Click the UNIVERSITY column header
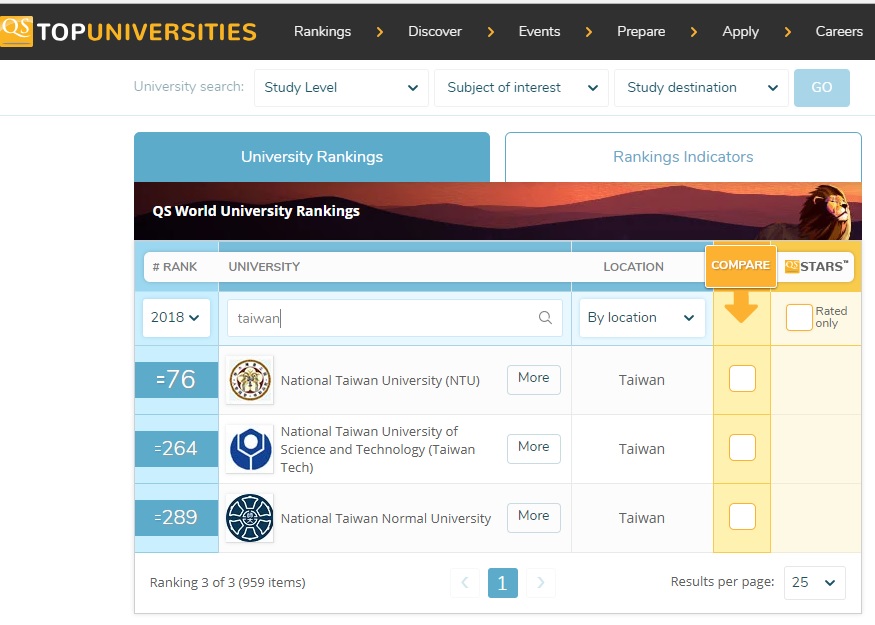The width and height of the screenshot is (875, 625). tap(264, 267)
